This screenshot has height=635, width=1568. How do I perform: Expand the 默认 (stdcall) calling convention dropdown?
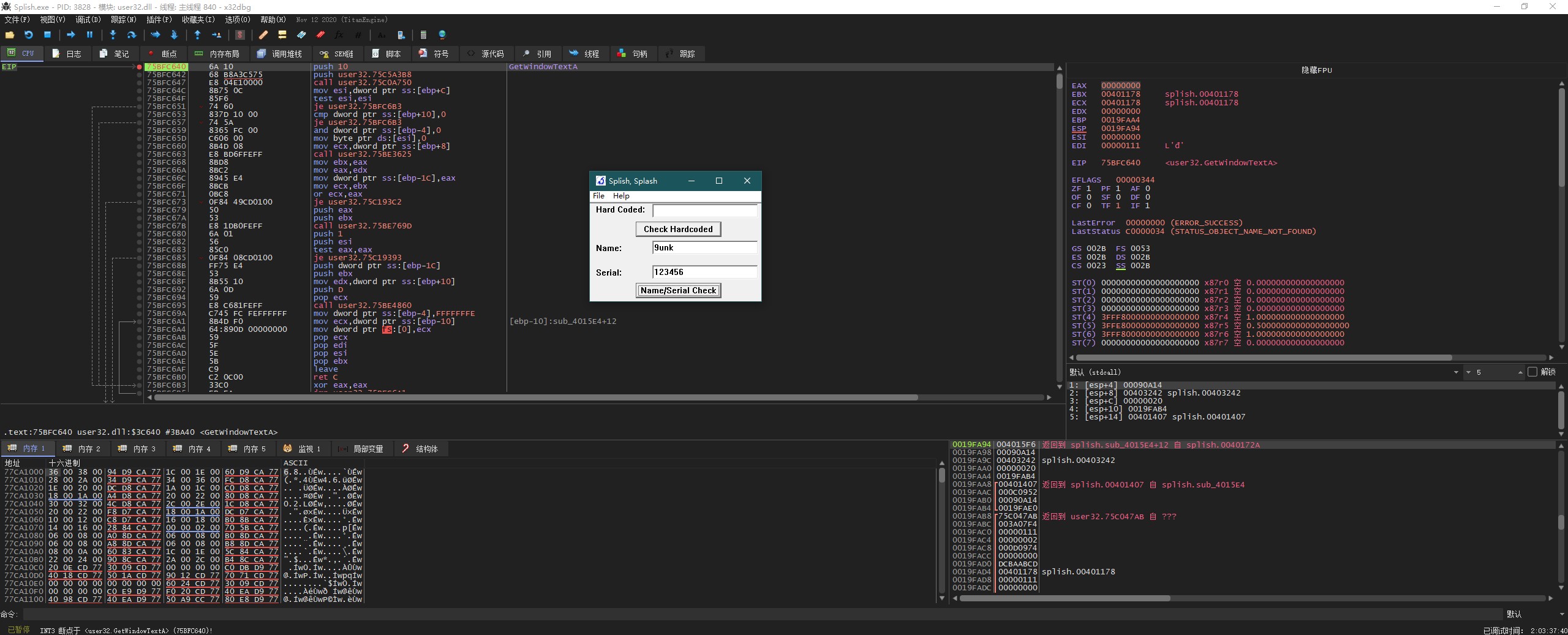tap(1456, 372)
